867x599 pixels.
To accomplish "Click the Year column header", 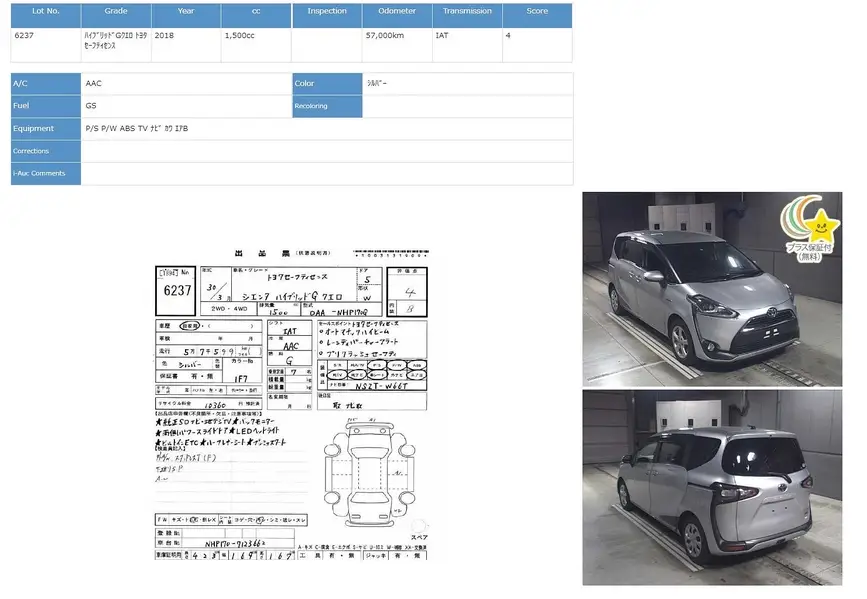I will click(x=184, y=13).
